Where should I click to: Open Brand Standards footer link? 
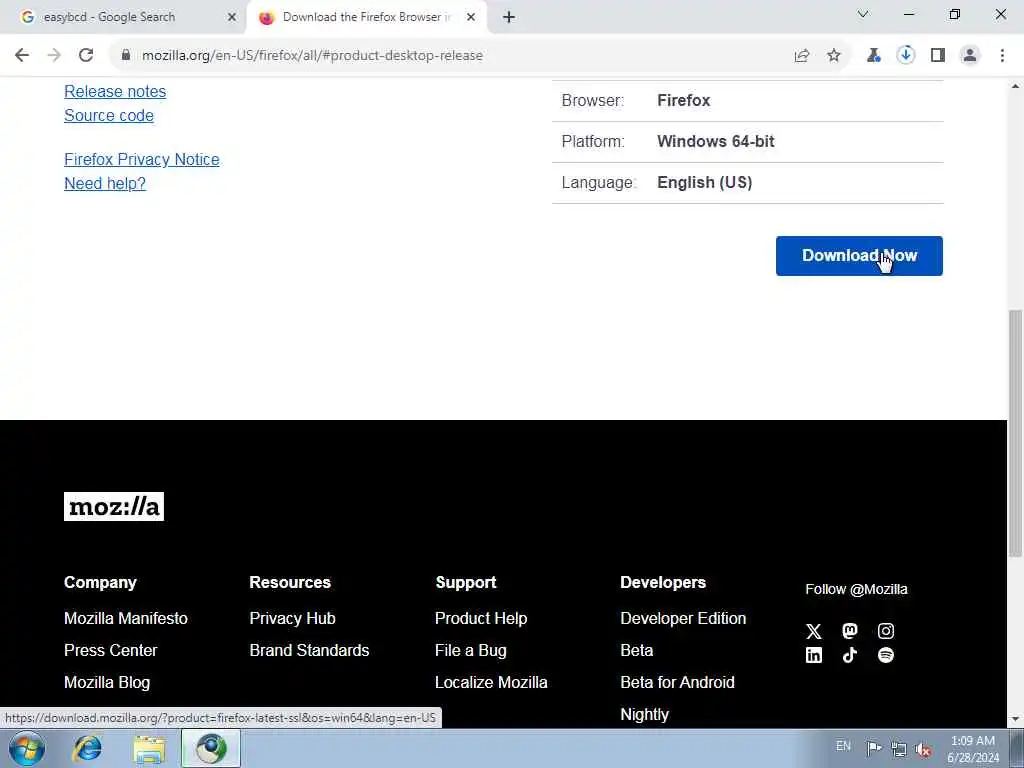point(309,650)
